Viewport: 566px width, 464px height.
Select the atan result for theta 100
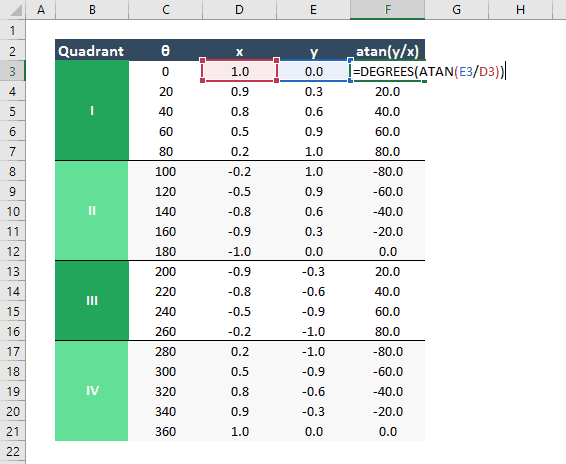click(387, 171)
